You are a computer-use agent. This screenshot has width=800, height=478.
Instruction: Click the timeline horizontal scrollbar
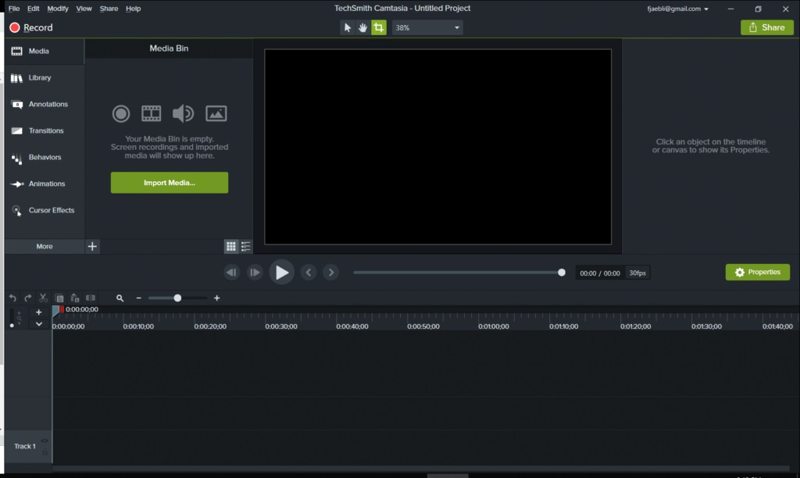[421, 468]
